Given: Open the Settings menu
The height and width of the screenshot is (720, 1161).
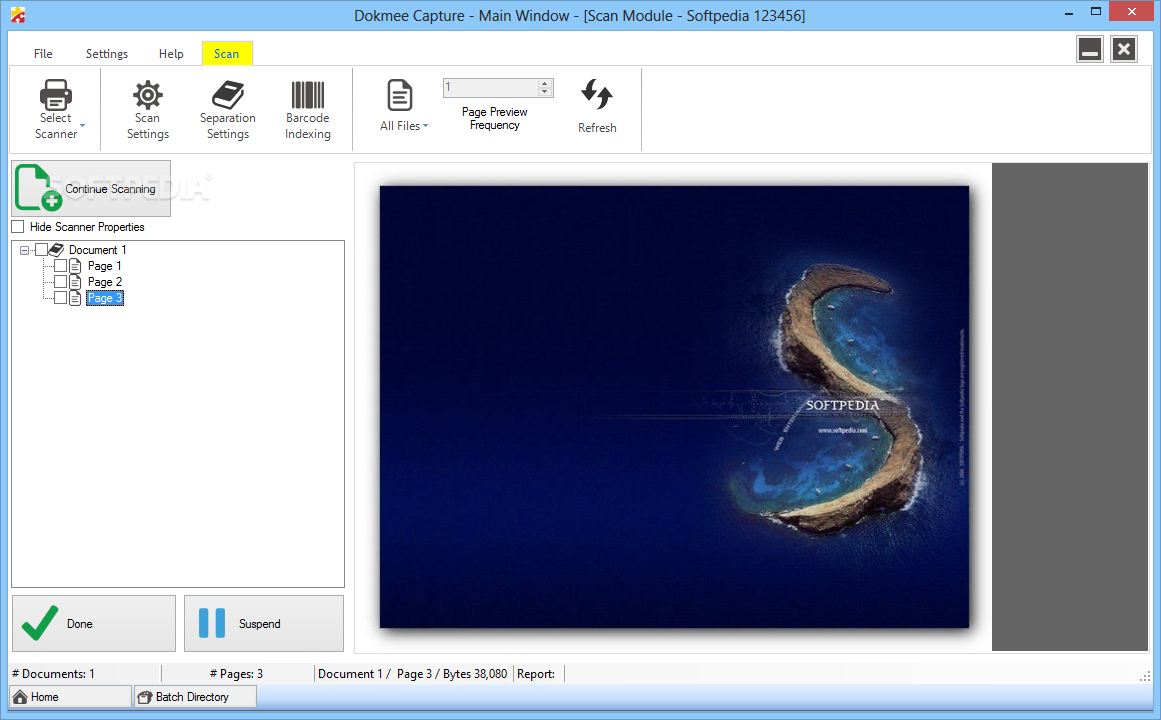Looking at the screenshot, I should click(107, 53).
